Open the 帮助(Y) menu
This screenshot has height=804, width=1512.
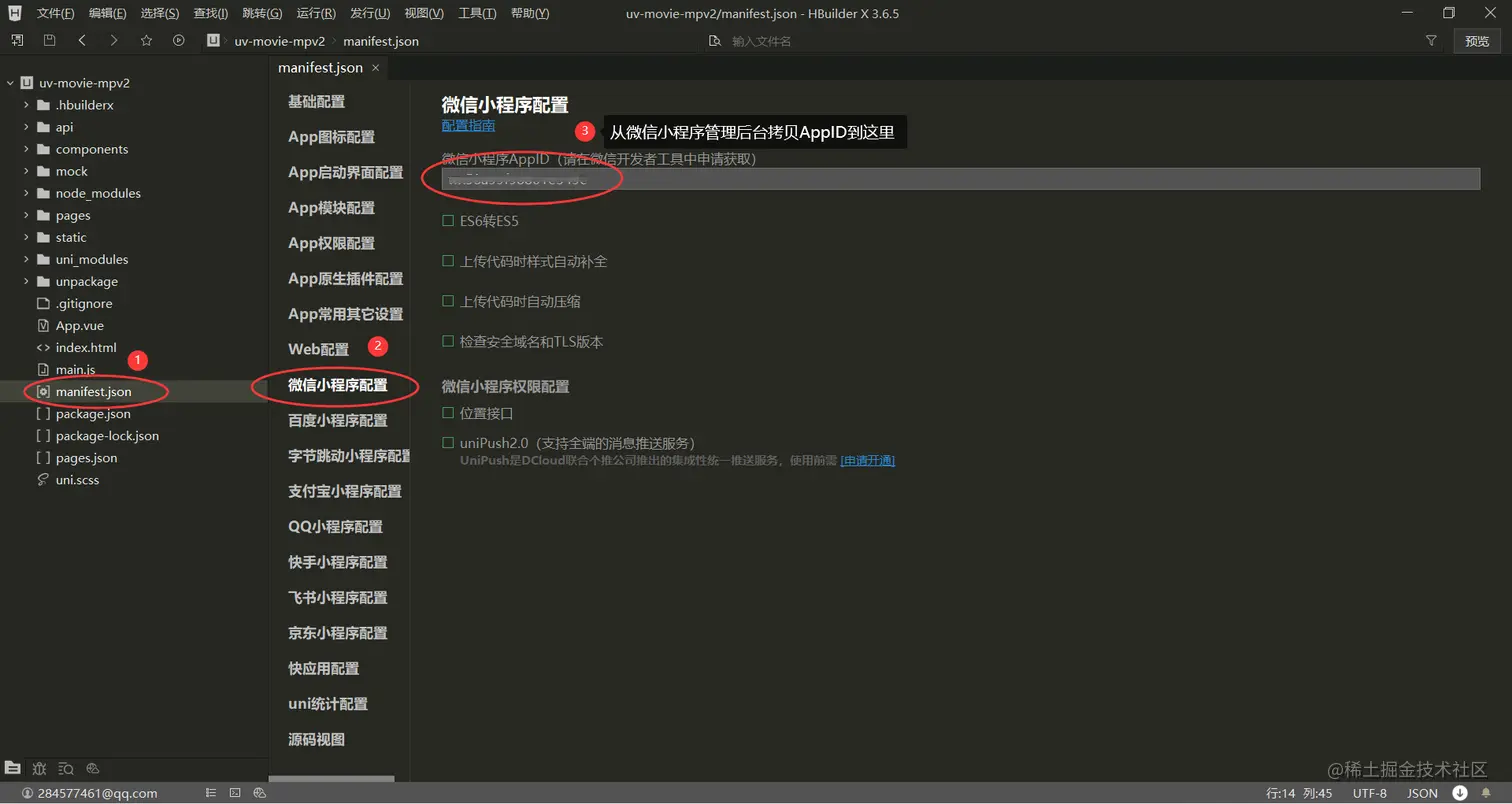pos(530,13)
